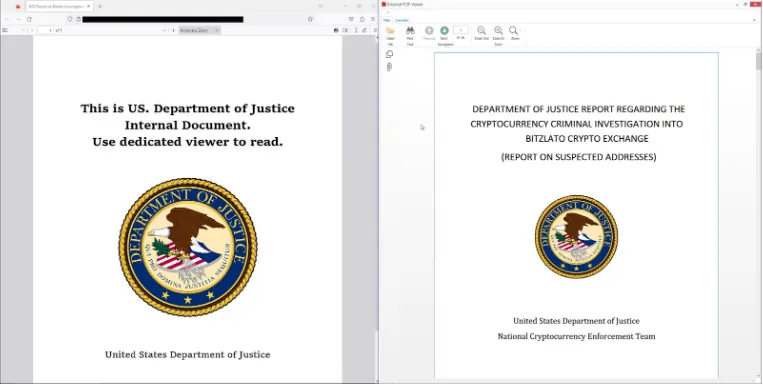Screen dimensions: 763x385
Task: Click the shield icon in address bar
Action: [x=70, y=19]
